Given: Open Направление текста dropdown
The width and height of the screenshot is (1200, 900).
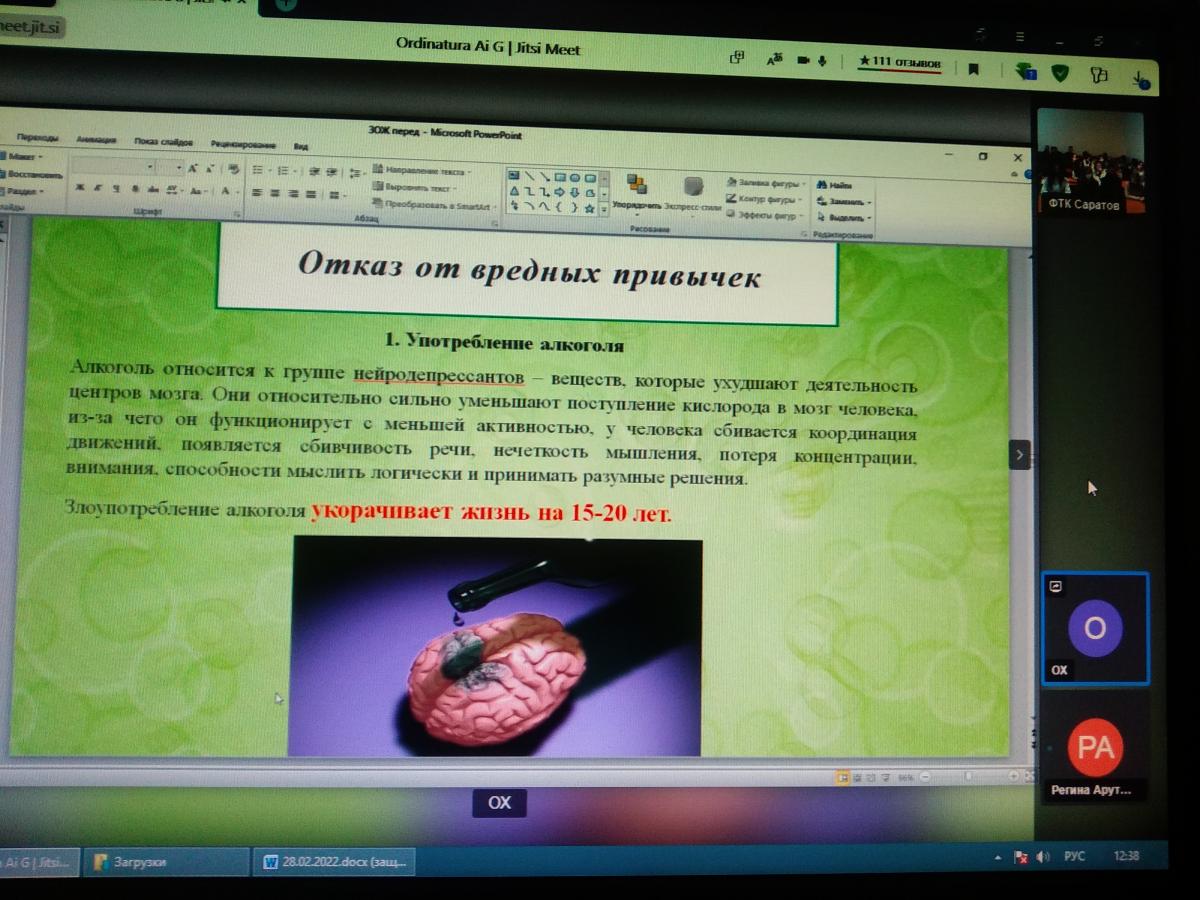Looking at the screenshot, I should tap(423, 171).
